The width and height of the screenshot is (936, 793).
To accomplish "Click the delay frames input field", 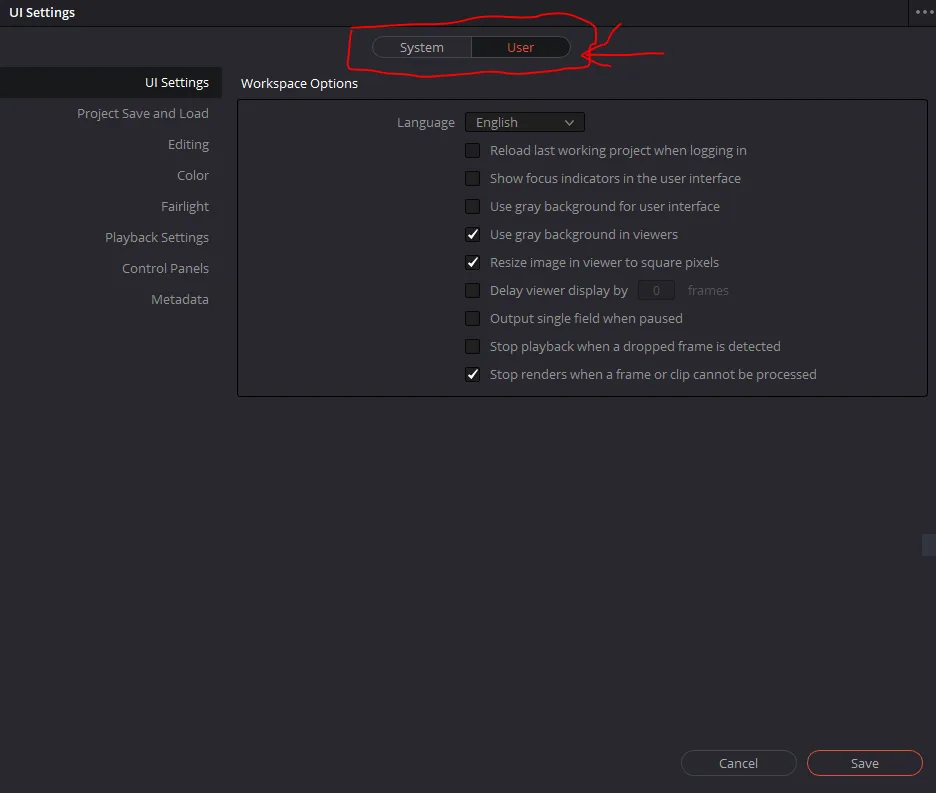I will pyautogui.click(x=656, y=291).
